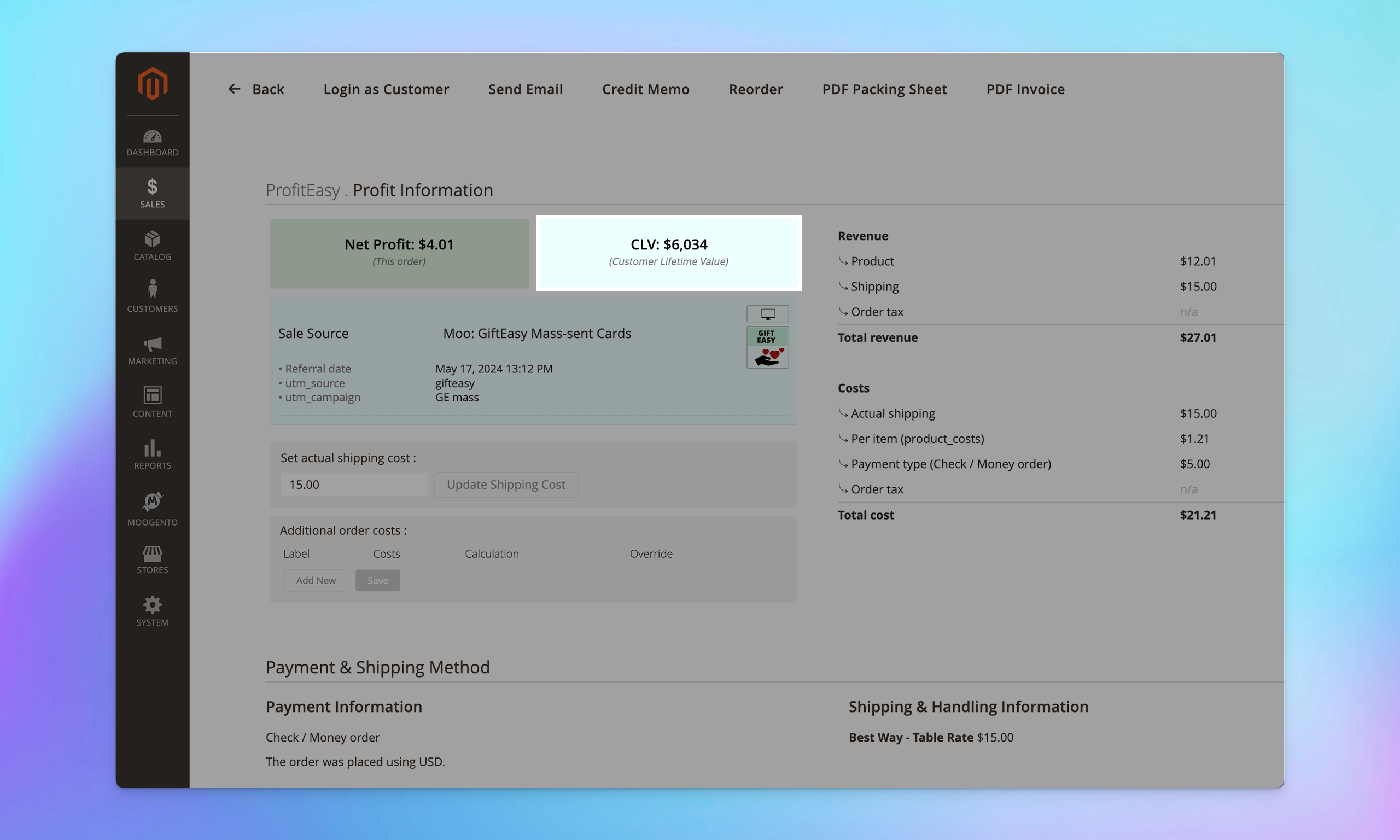Click the 'Moo: GiftEasy Mass-sent Cards' source text
The width and height of the screenshot is (1400, 840).
coord(537,334)
